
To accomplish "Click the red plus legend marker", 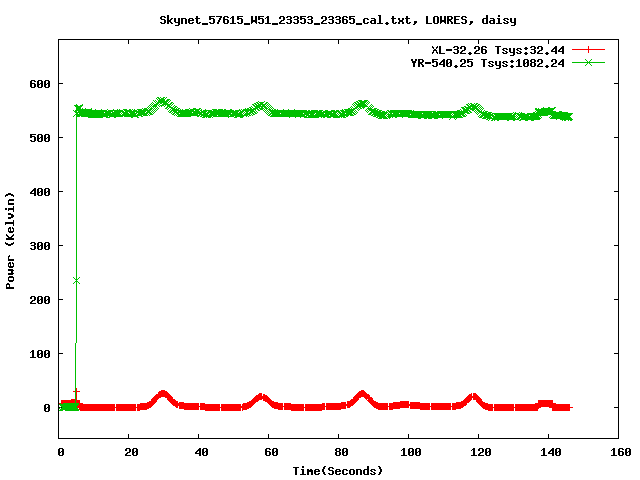I will pyautogui.click(x=588, y=50).
